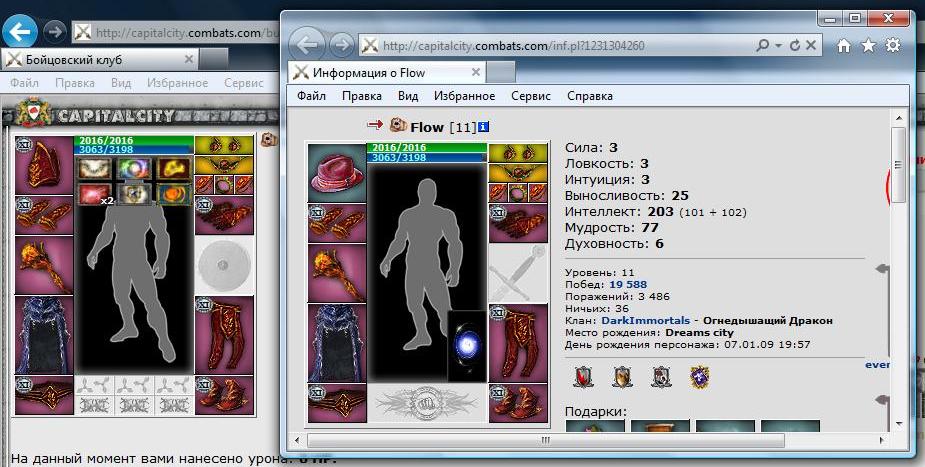Click the grey shield badge in Flow info
Screen dimensions: 925x467
click(x=661, y=377)
